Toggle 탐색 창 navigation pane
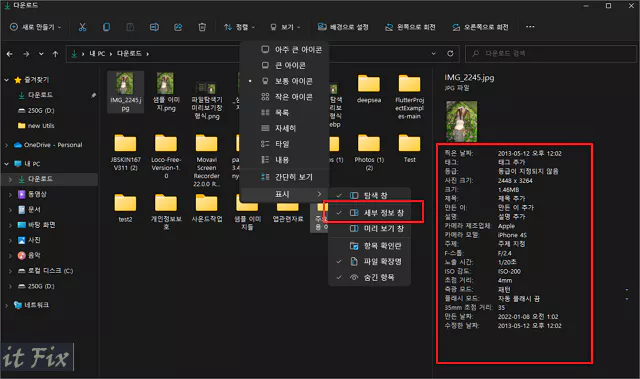Viewport: 640px width, 379px height. [x=369, y=195]
